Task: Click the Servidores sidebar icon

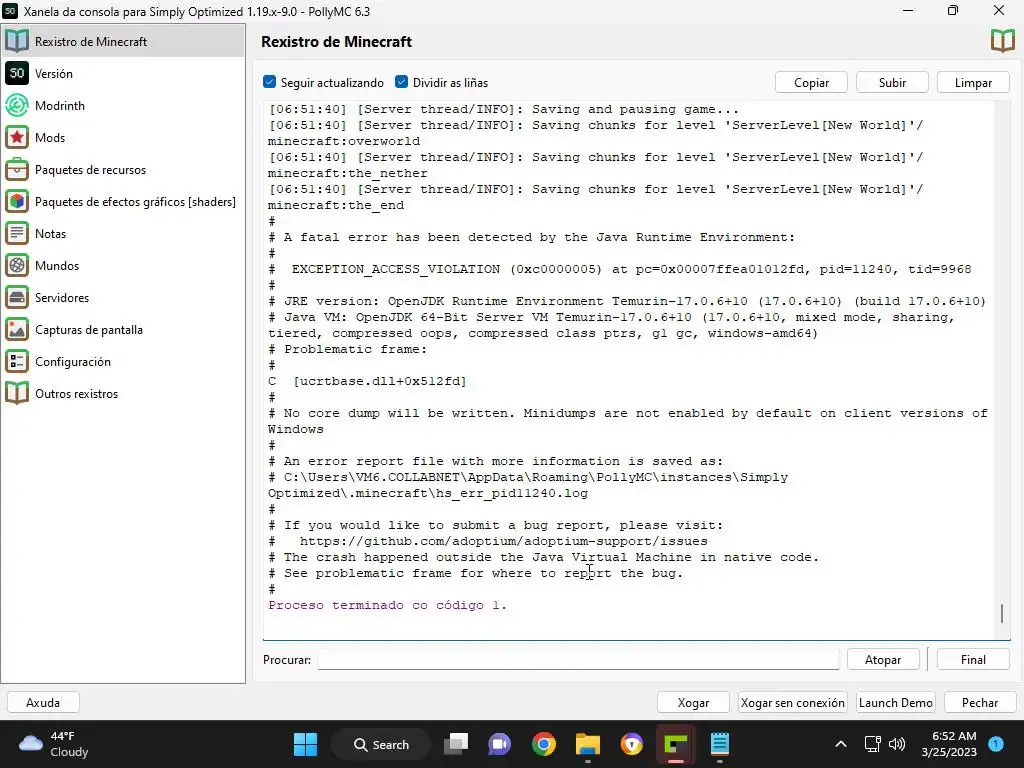Action: click(x=17, y=297)
